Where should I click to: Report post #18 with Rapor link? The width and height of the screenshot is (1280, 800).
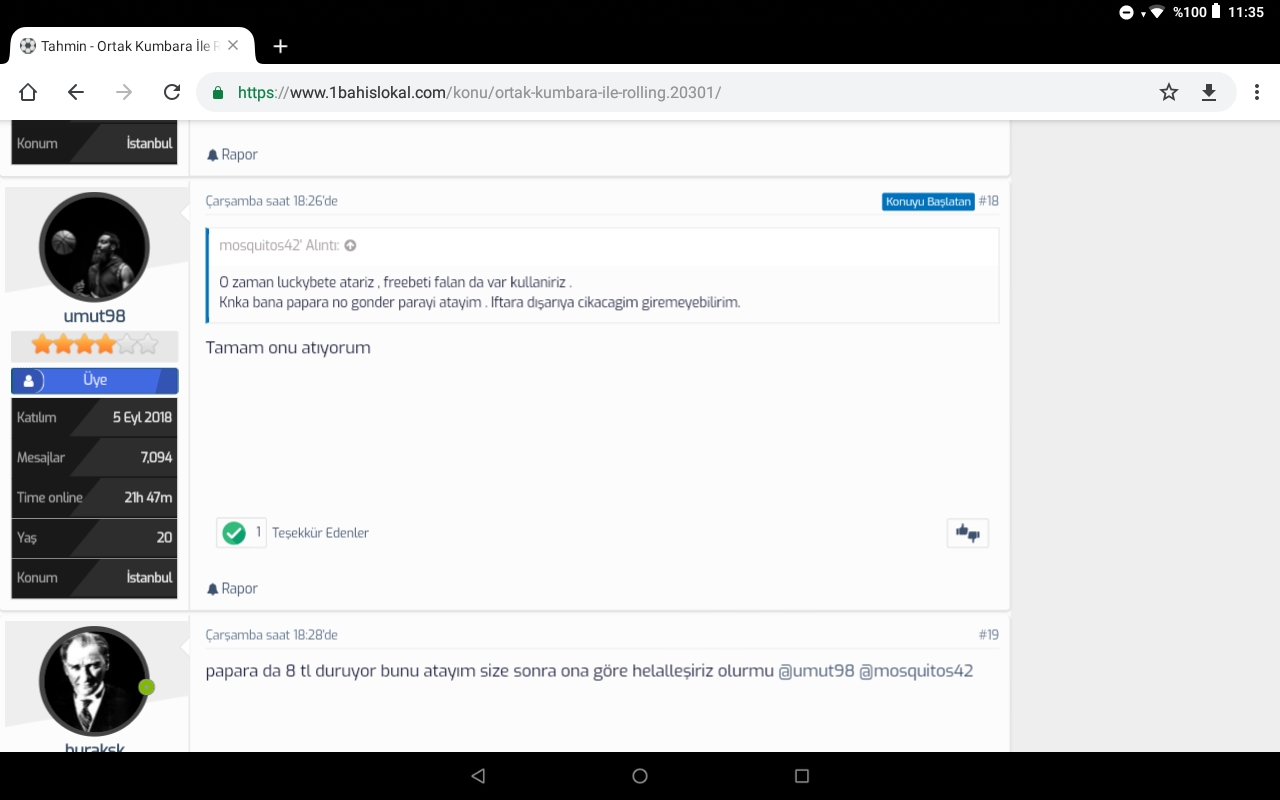[x=232, y=589]
